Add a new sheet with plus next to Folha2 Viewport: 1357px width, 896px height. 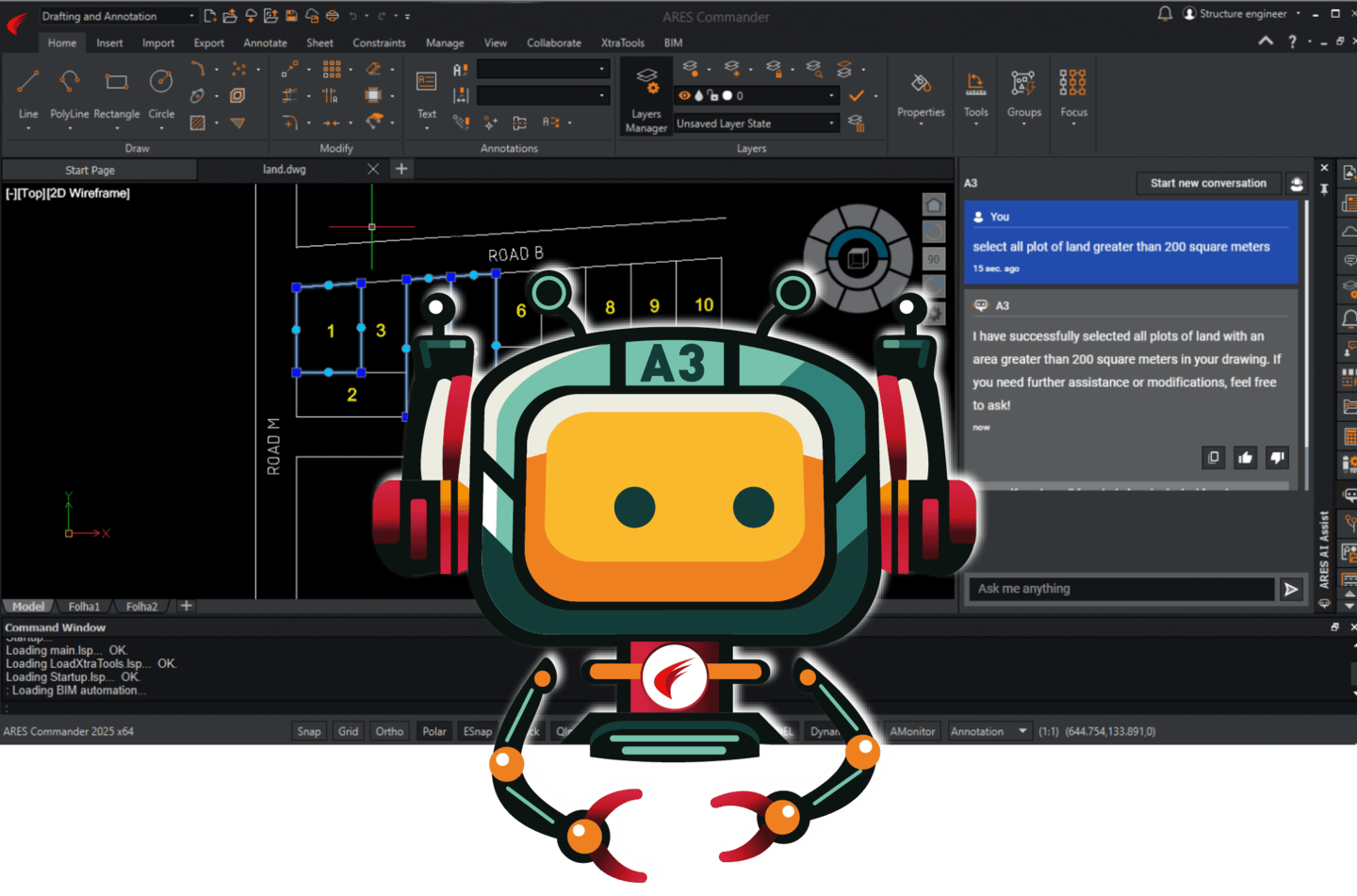click(187, 606)
